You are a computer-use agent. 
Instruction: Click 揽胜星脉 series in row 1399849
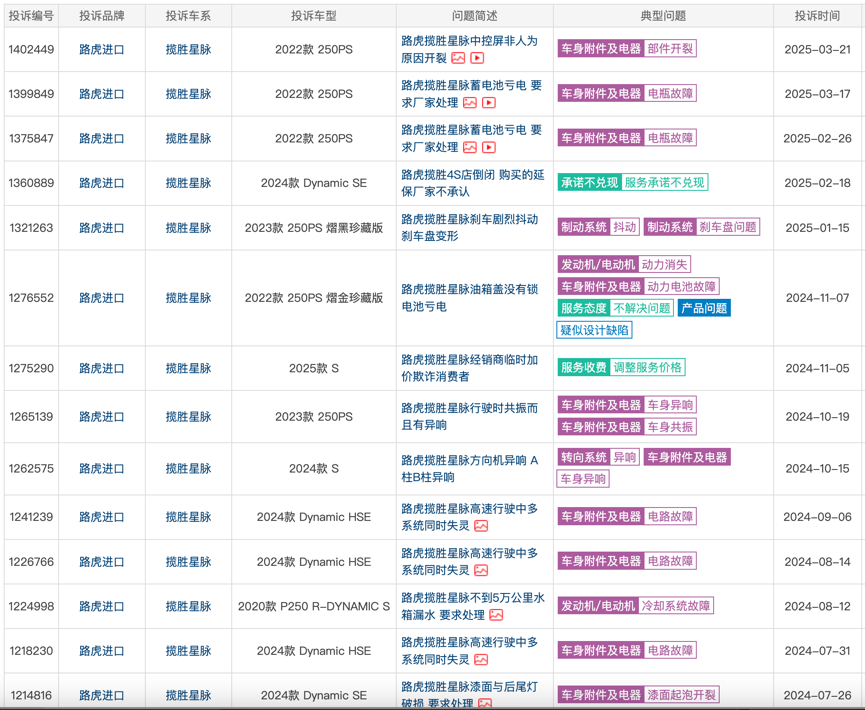tap(188, 94)
